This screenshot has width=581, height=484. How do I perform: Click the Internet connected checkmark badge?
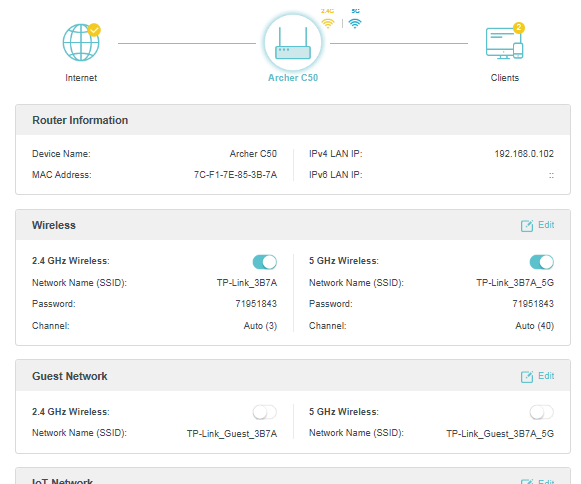point(94,30)
